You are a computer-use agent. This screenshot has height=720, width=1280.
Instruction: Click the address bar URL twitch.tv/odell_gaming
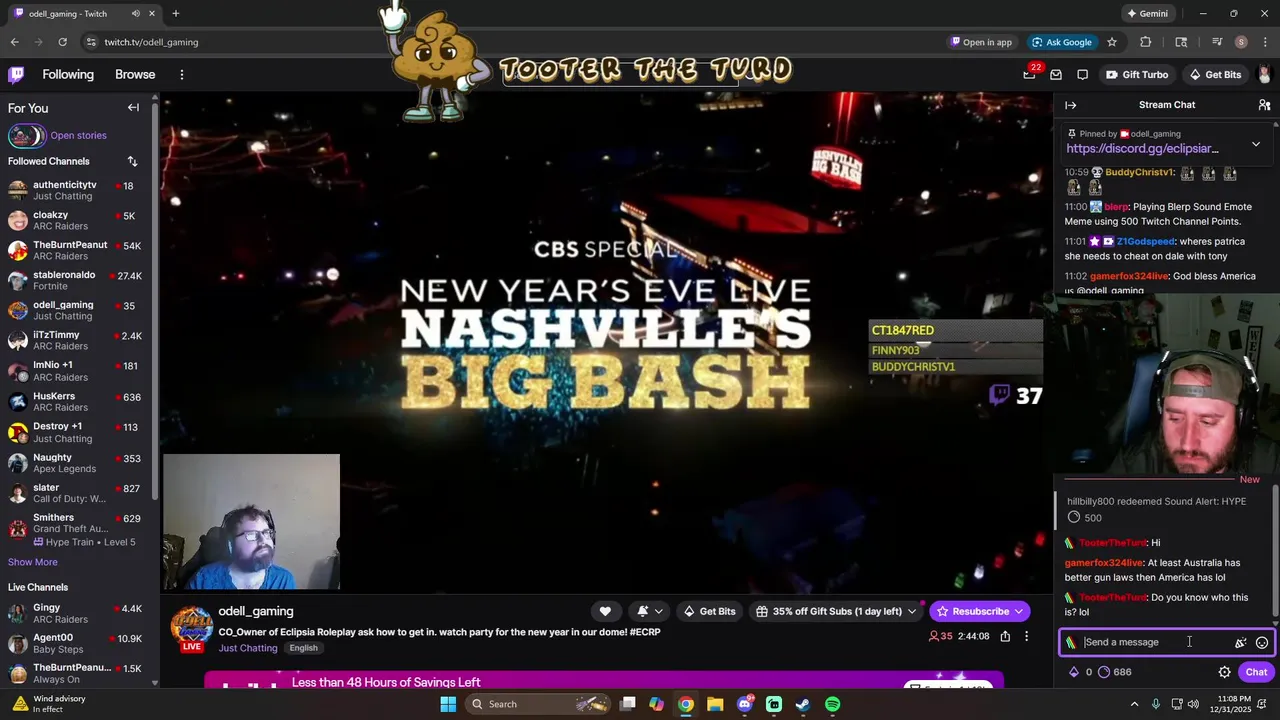click(151, 42)
